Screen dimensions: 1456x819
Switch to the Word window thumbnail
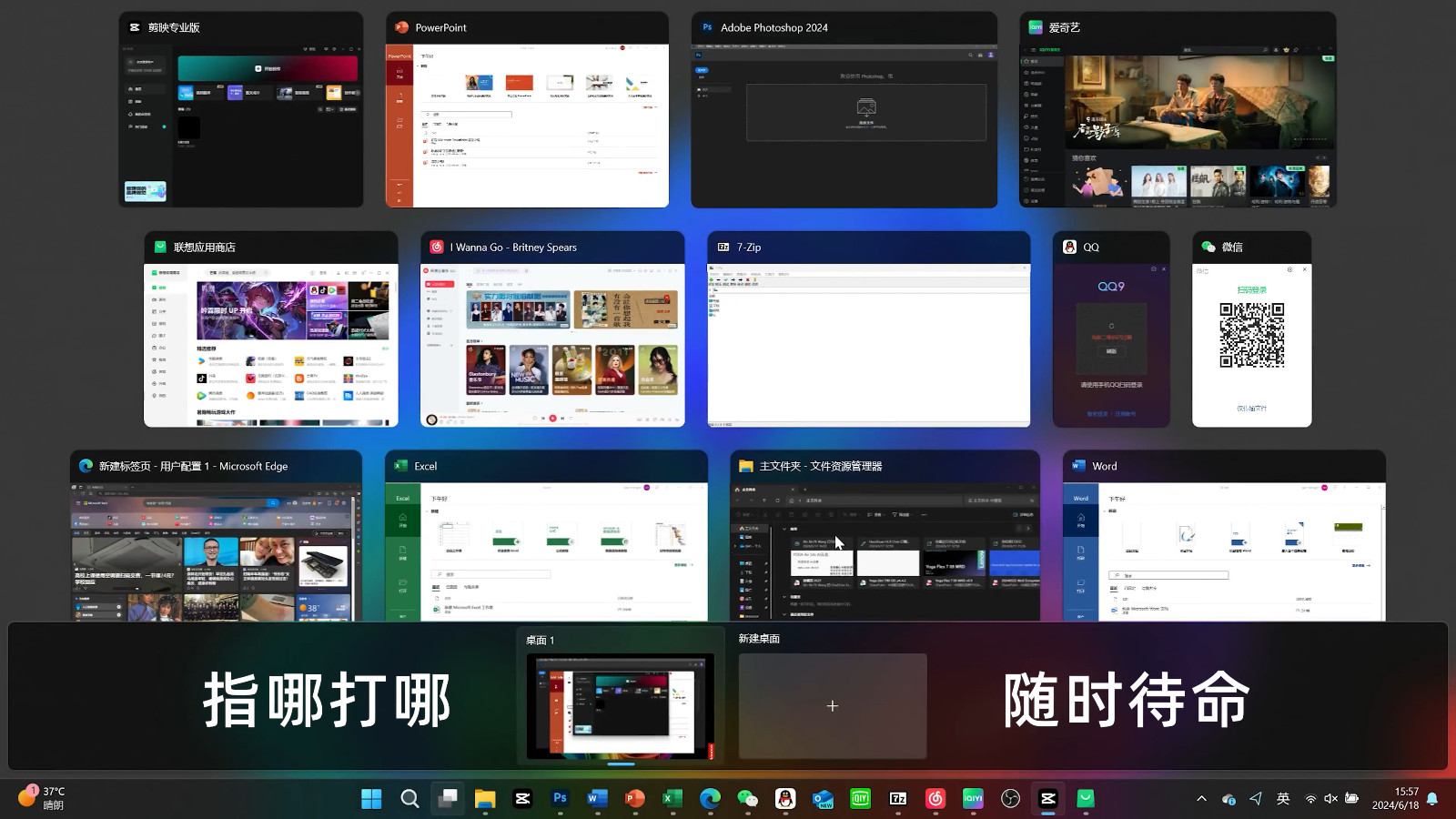point(1224,536)
